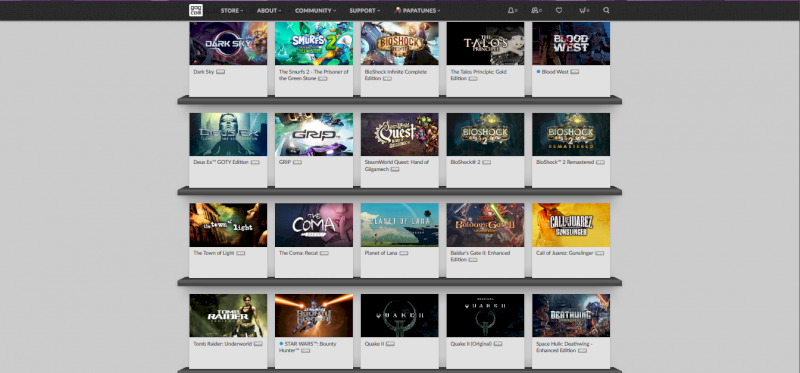The image size is (800, 373).
Task: Open The Smurfs 2 cover thumbnail
Action: 314,43
